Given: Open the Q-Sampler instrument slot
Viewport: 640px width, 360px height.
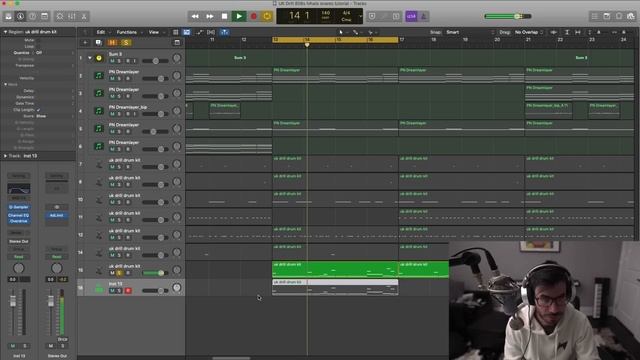Looking at the screenshot, I should click(x=18, y=207).
